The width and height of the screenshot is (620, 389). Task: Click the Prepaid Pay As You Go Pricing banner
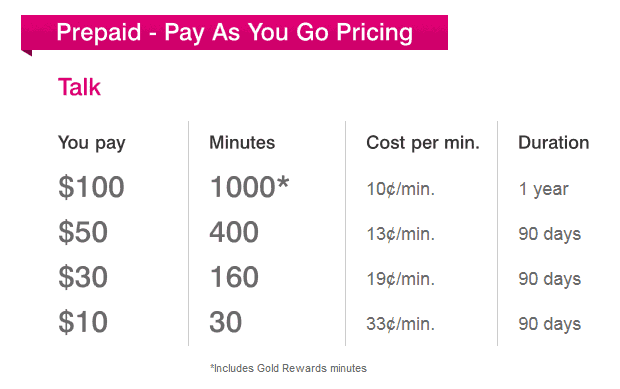coord(234,33)
